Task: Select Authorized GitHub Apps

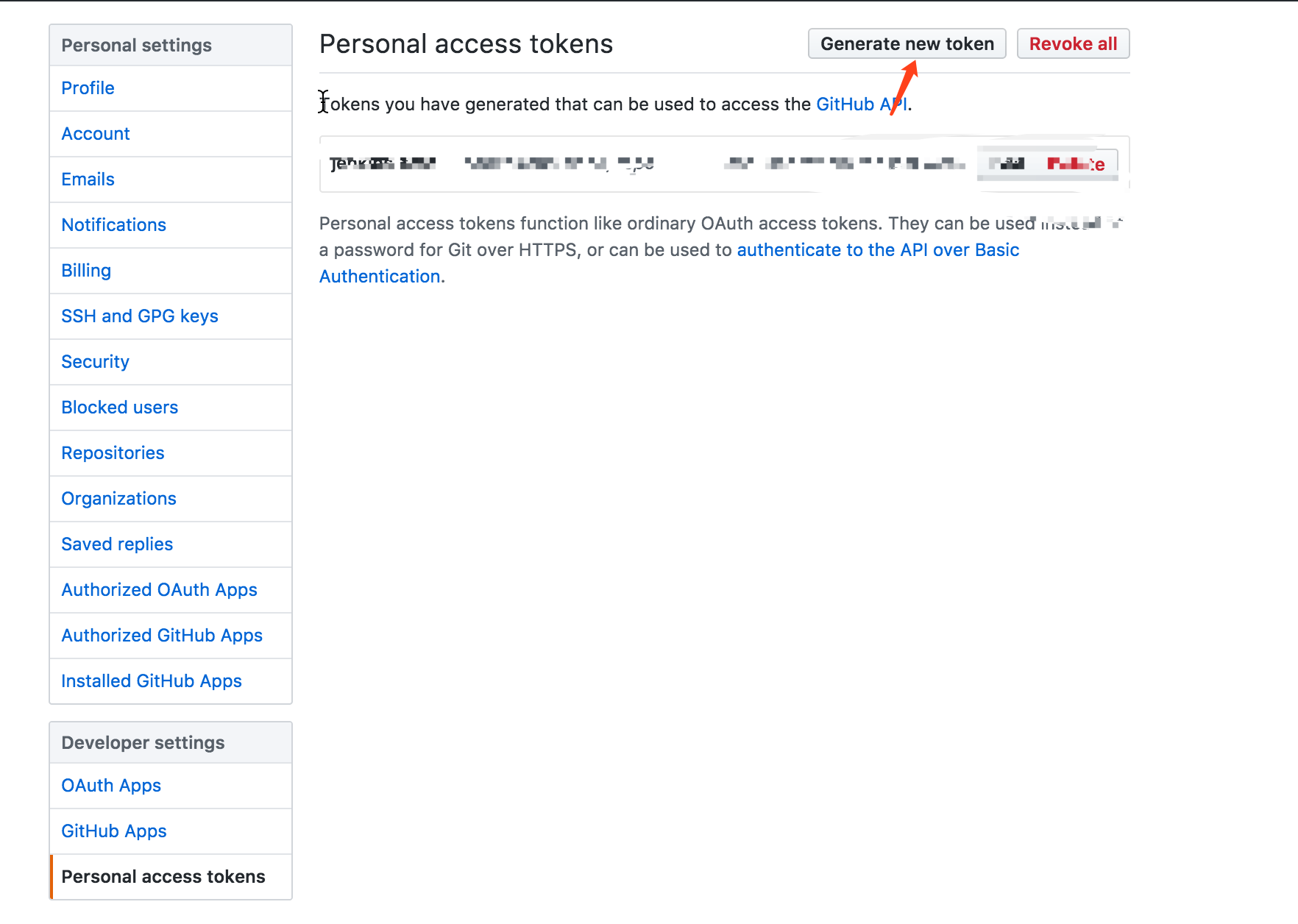Action: [162, 636]
